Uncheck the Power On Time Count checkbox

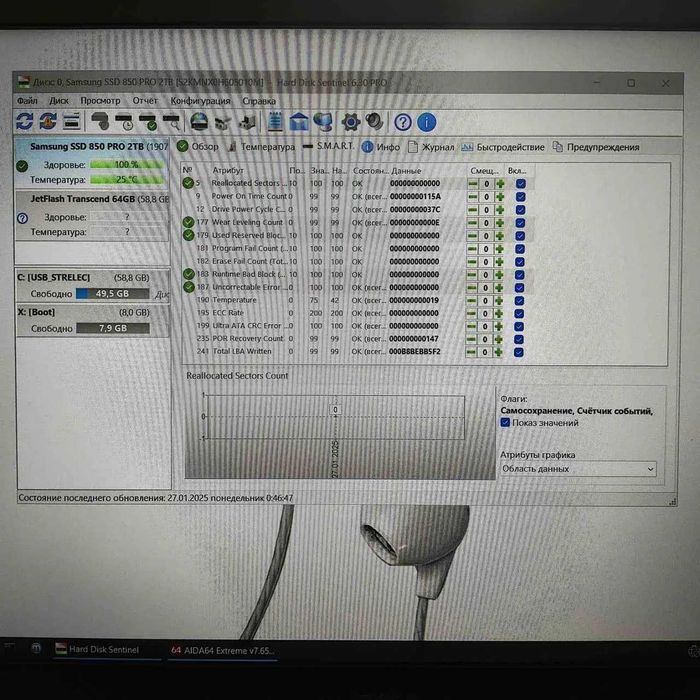pos(521,197)
